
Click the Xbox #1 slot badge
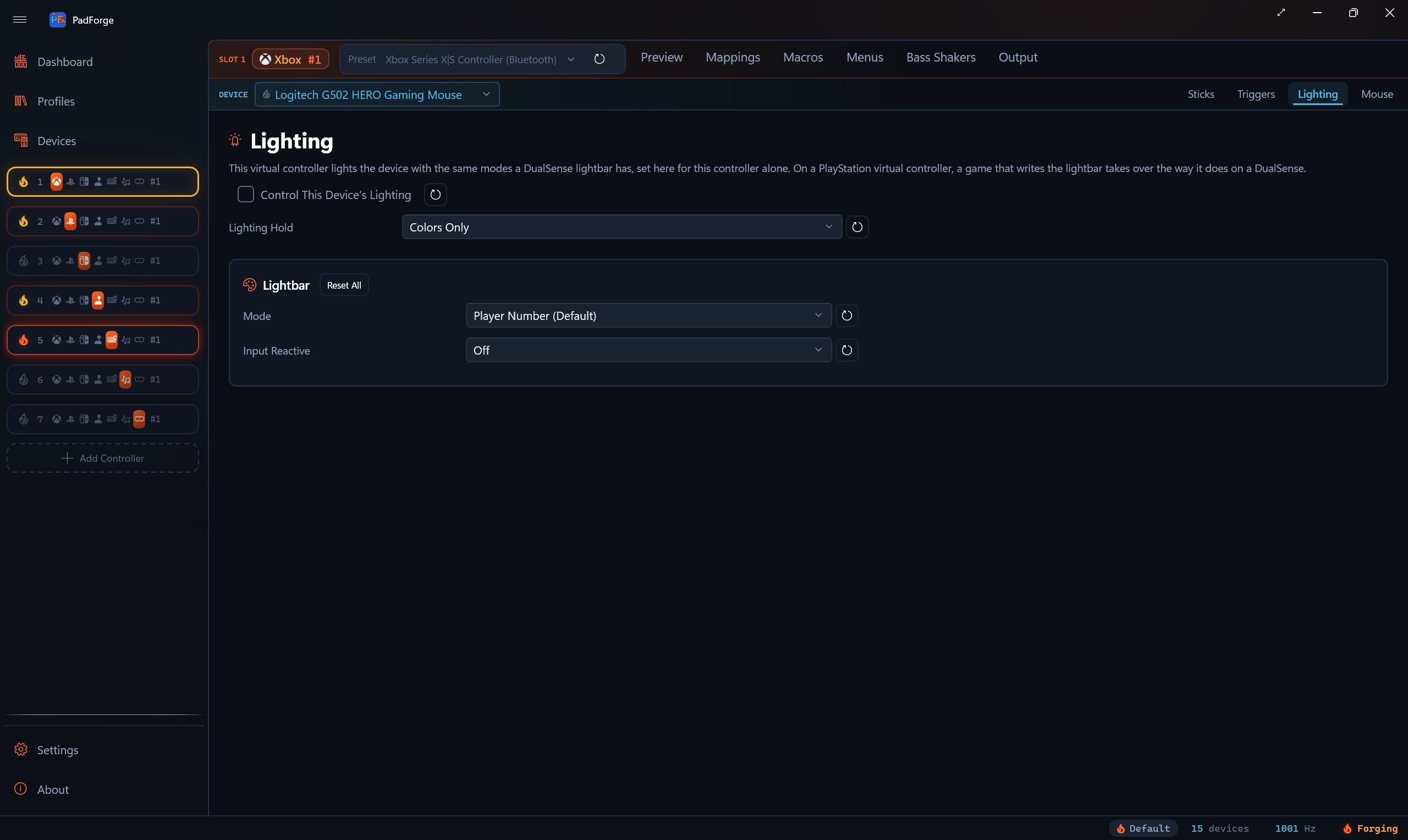pos(290,59)
